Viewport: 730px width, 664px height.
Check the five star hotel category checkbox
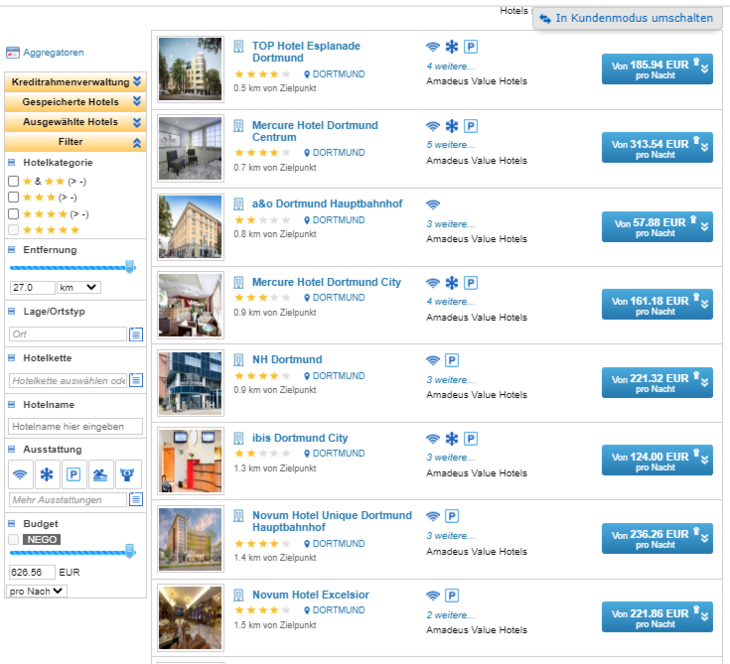[x=14, y=230]
